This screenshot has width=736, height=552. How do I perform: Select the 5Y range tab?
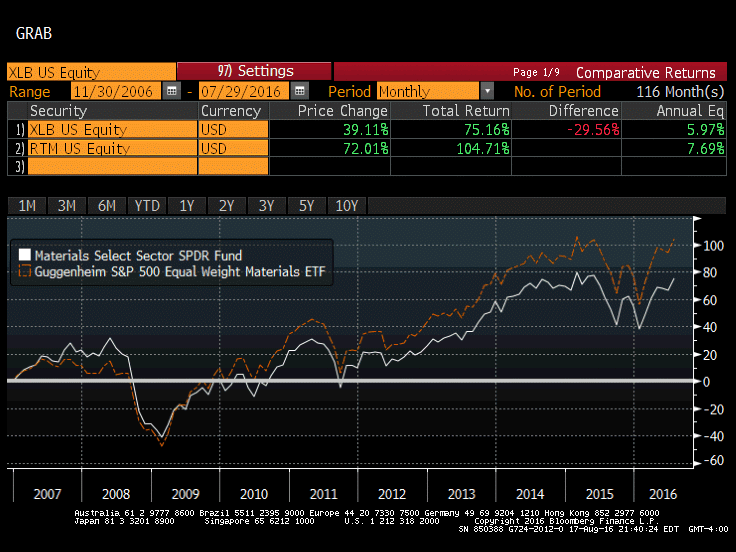pyautogui.click(x=307, y=206)
